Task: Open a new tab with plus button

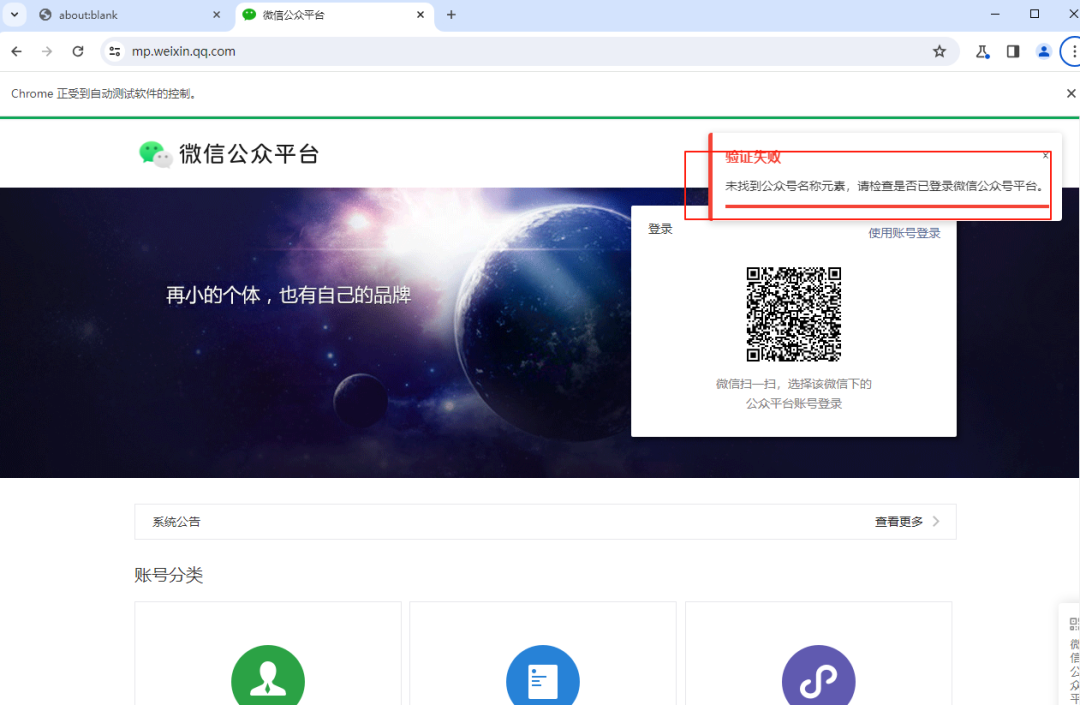Action: click(x=451, y=14)
